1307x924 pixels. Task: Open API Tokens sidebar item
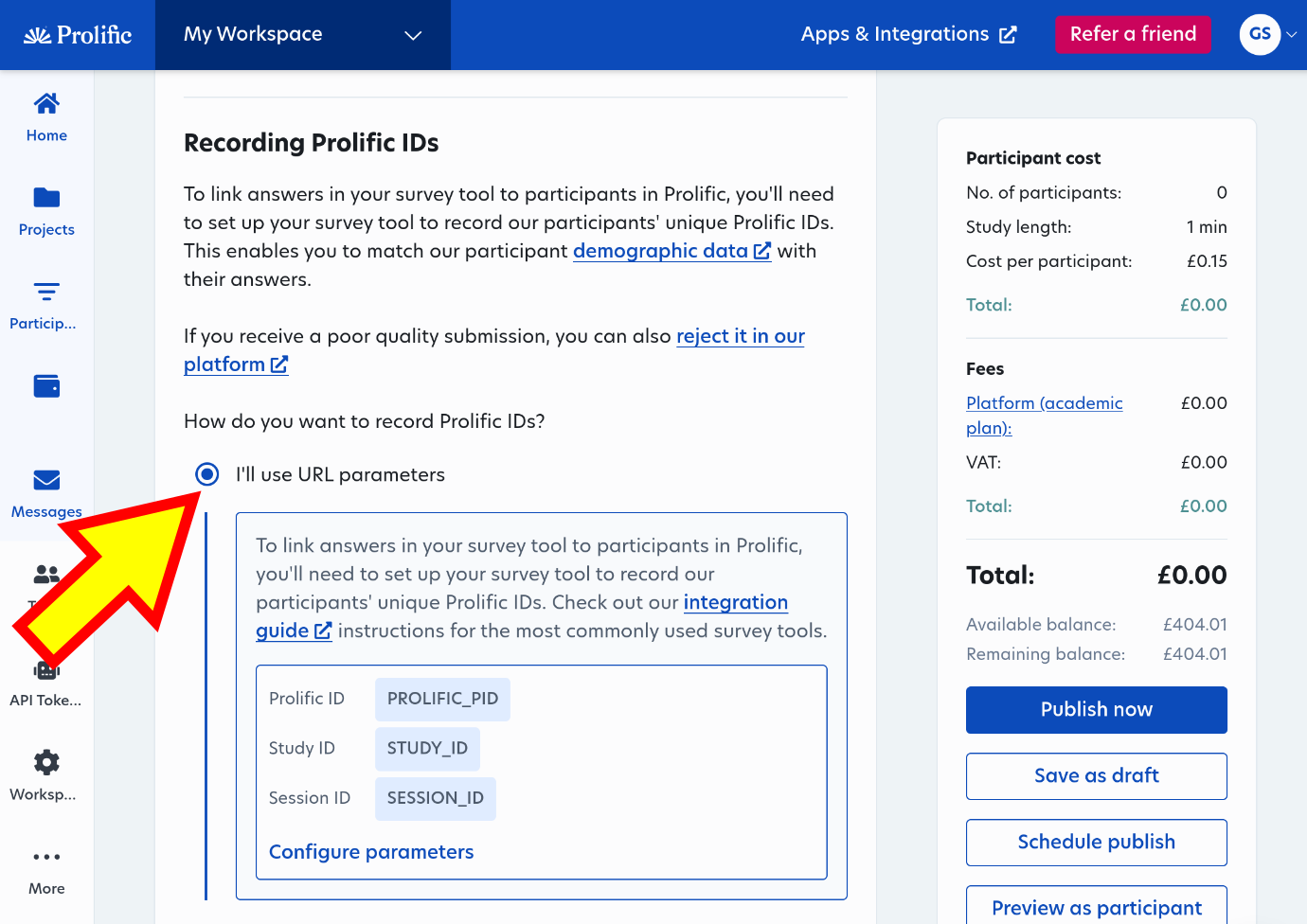(46, 682)
